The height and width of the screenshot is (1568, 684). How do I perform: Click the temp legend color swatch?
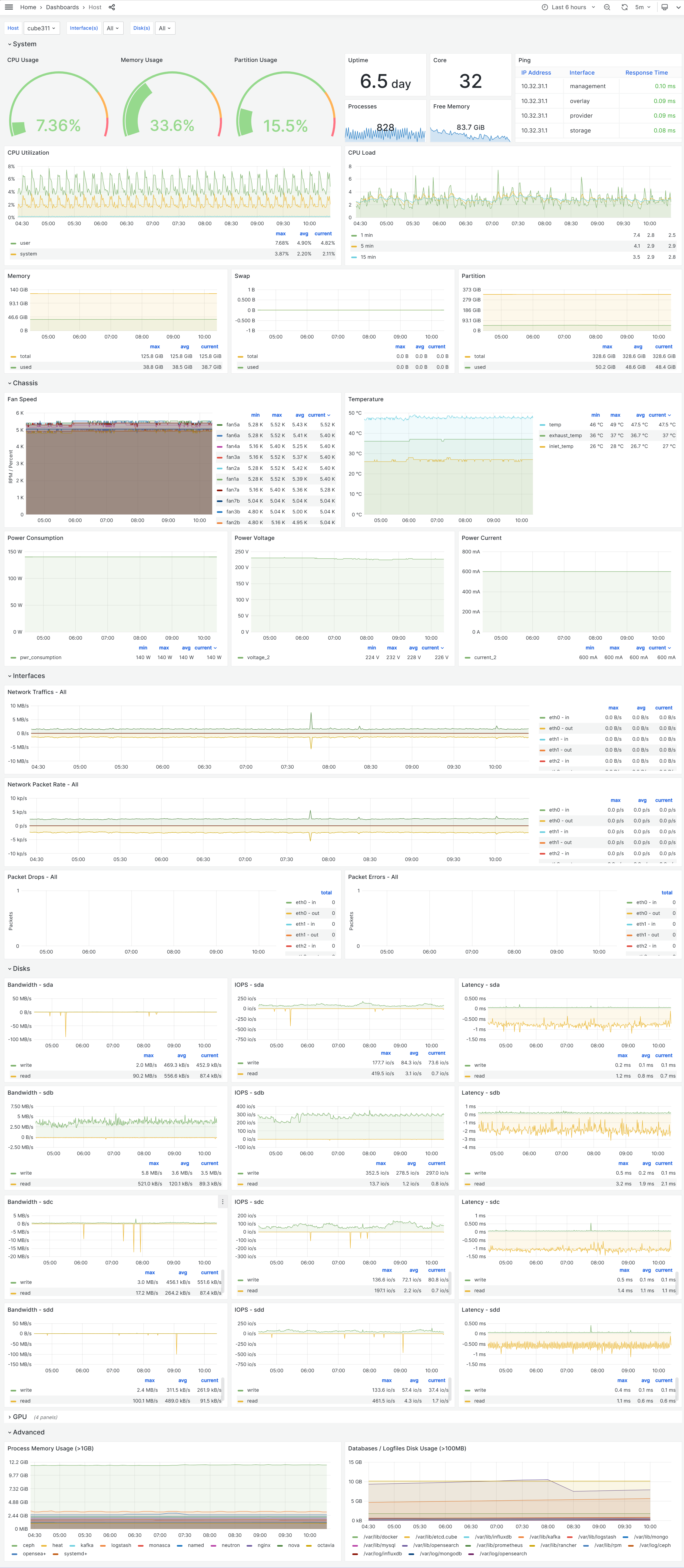tap(542, 425)
